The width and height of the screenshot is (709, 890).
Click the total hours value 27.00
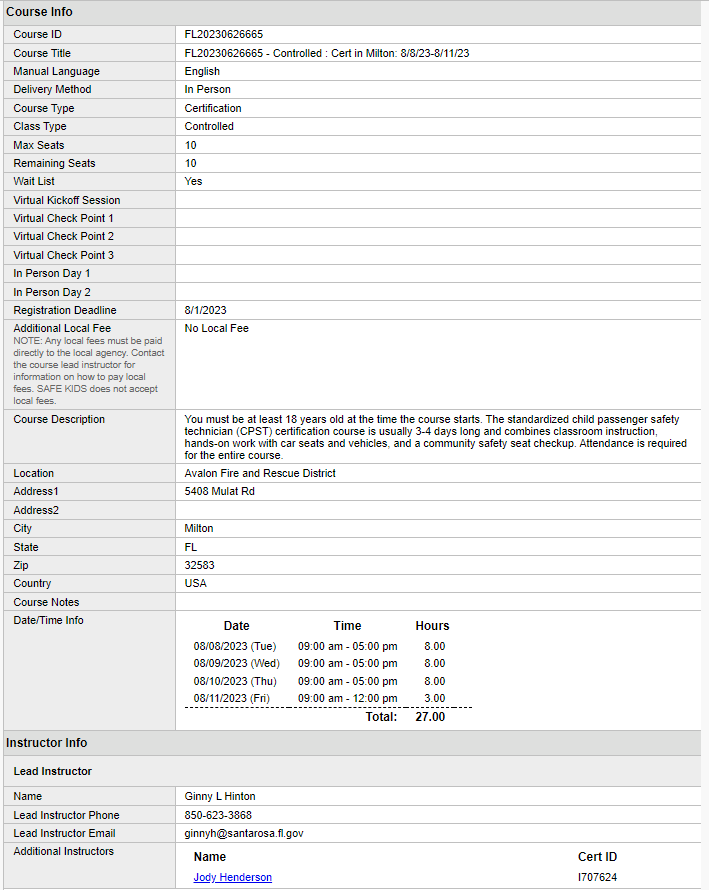pyautogui.click(x=430, y=717)
